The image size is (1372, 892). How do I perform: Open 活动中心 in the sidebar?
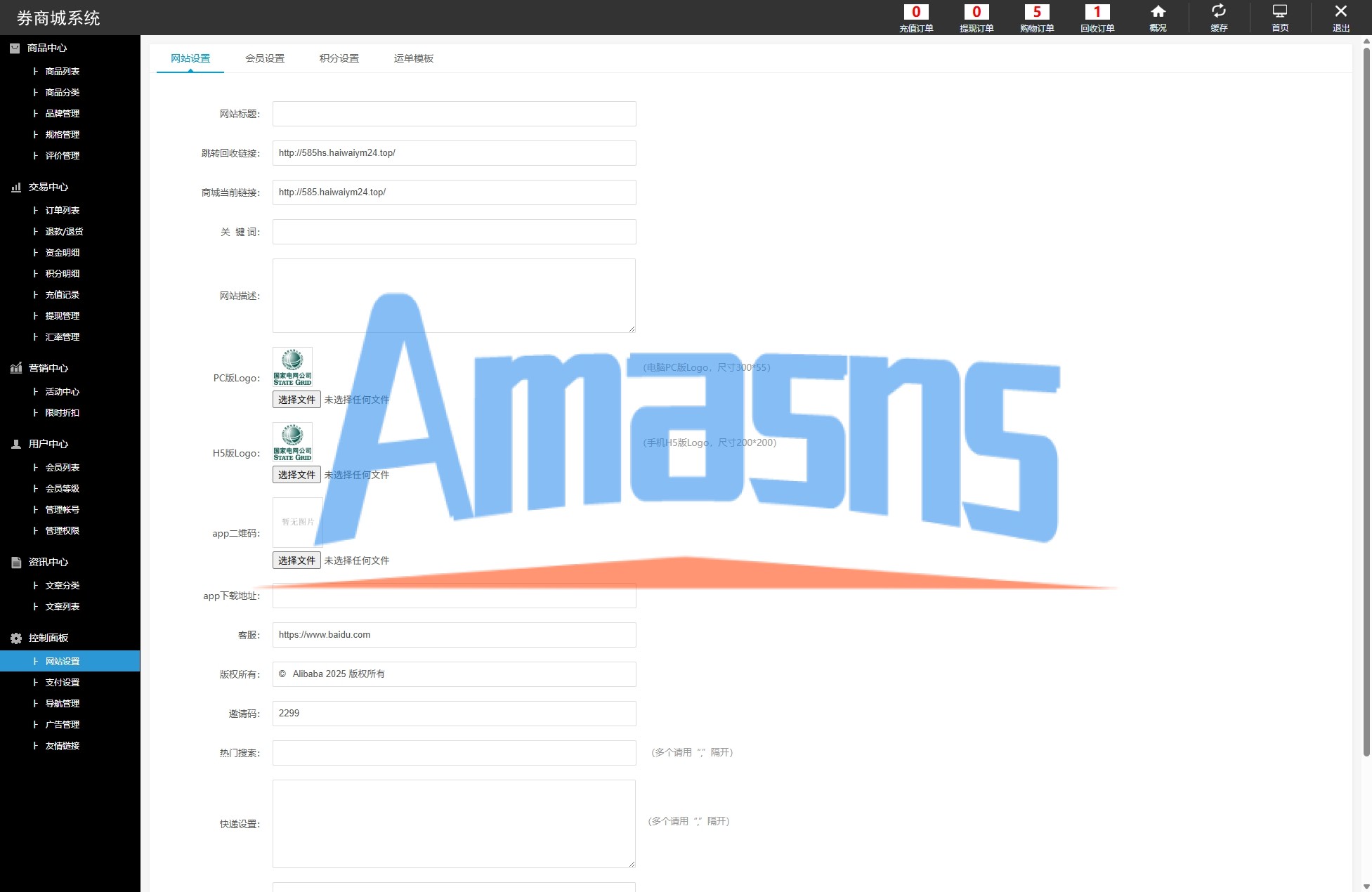click(63, 391)
